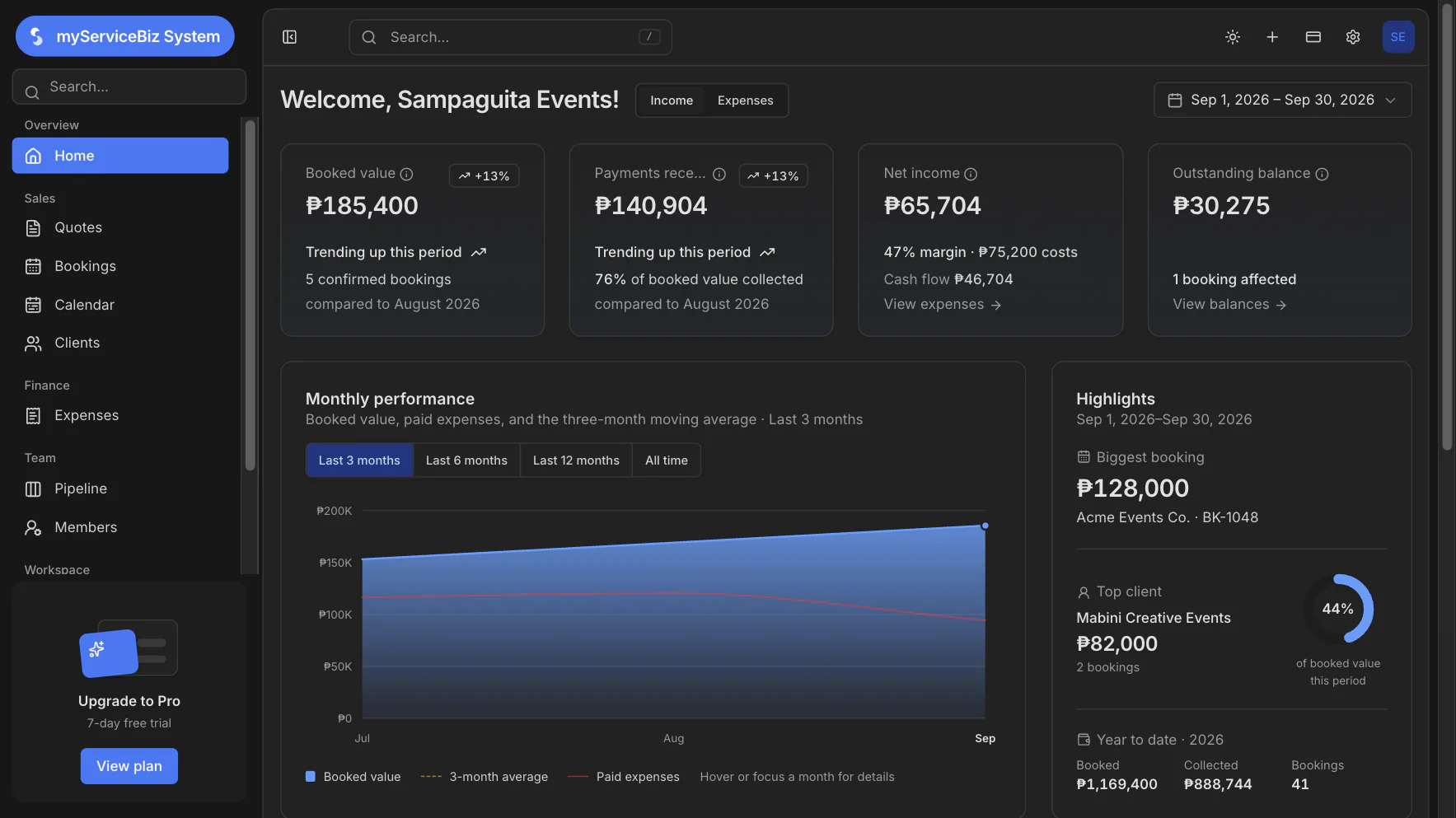Click the View balances link
1456x818 pixels.
(1229, 305)
